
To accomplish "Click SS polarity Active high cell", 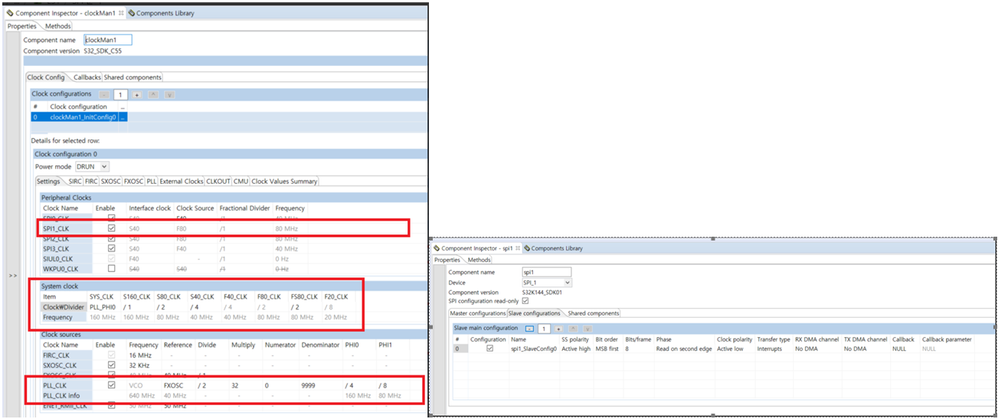I will click(575, 348).
